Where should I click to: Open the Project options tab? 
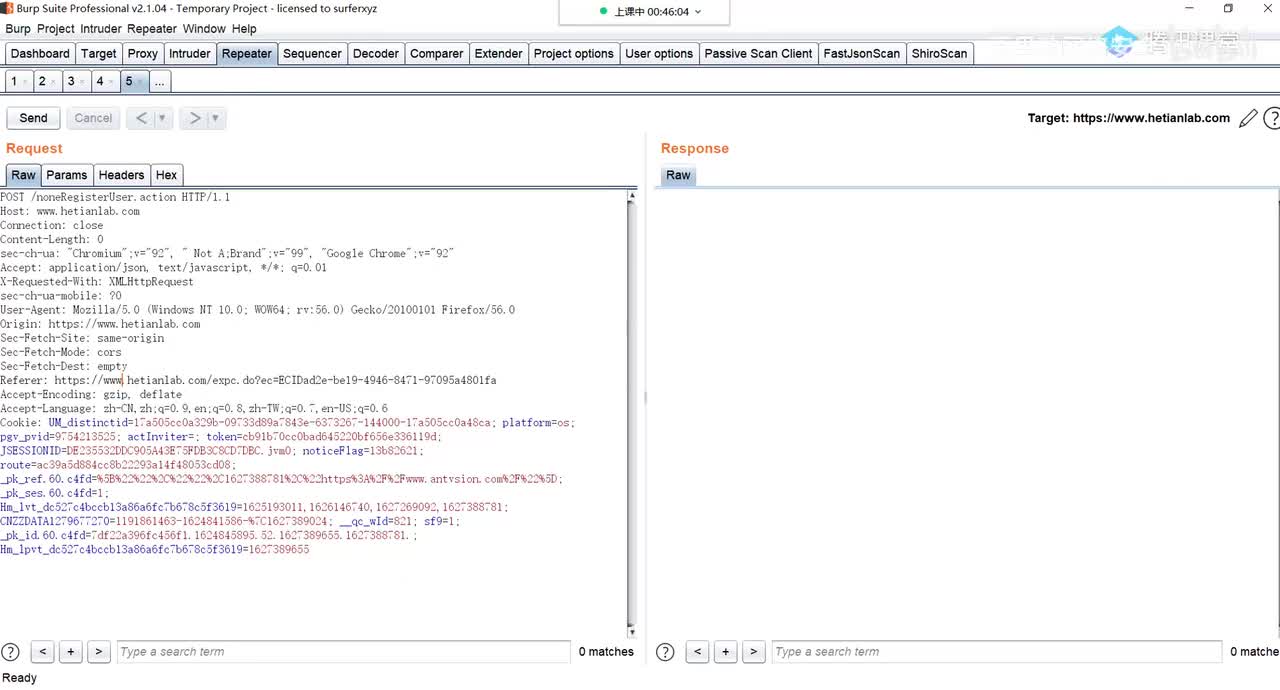click(x=574, y=54)
